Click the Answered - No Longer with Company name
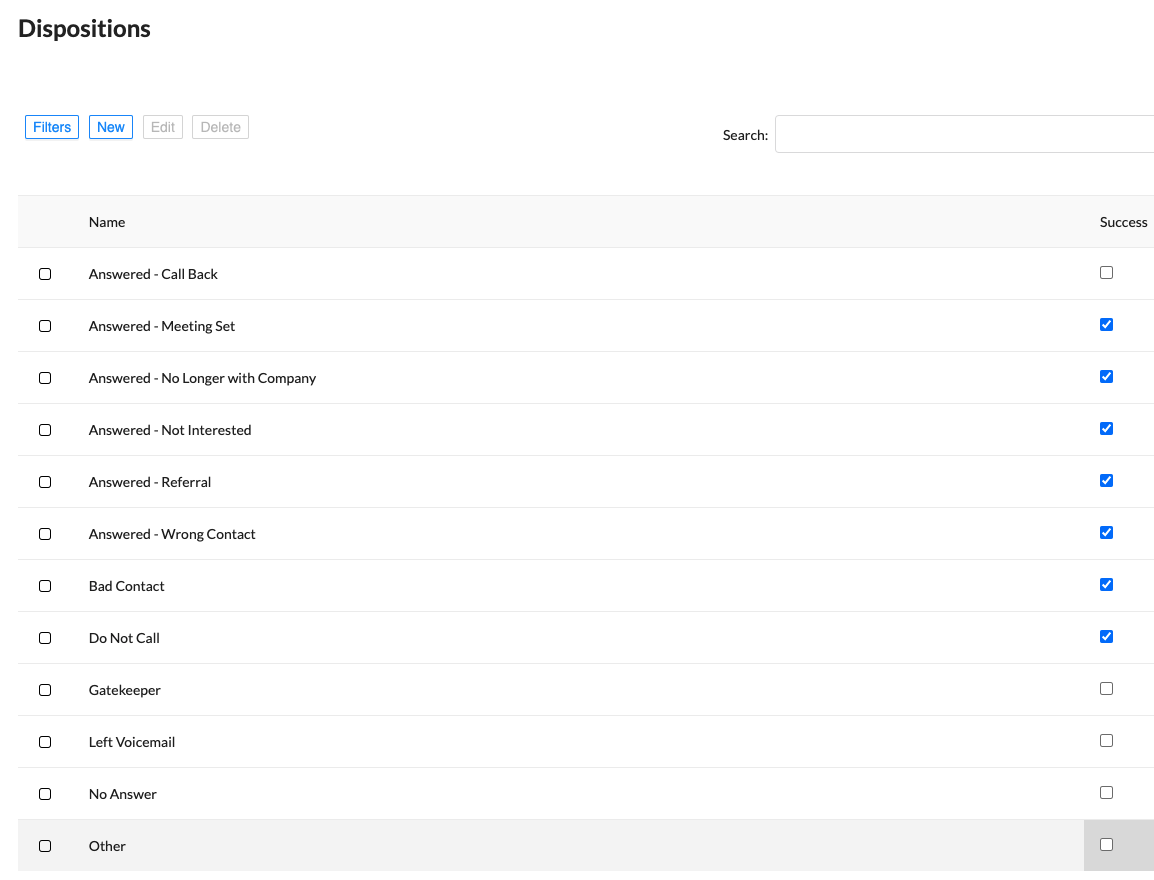Screen dimensions: 1154x880 (202, 378)
